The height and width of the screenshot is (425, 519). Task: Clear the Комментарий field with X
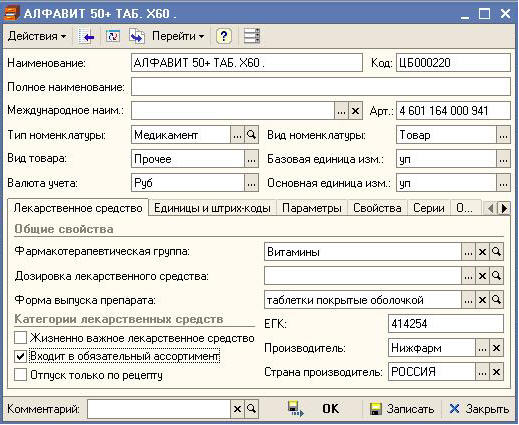237,409
